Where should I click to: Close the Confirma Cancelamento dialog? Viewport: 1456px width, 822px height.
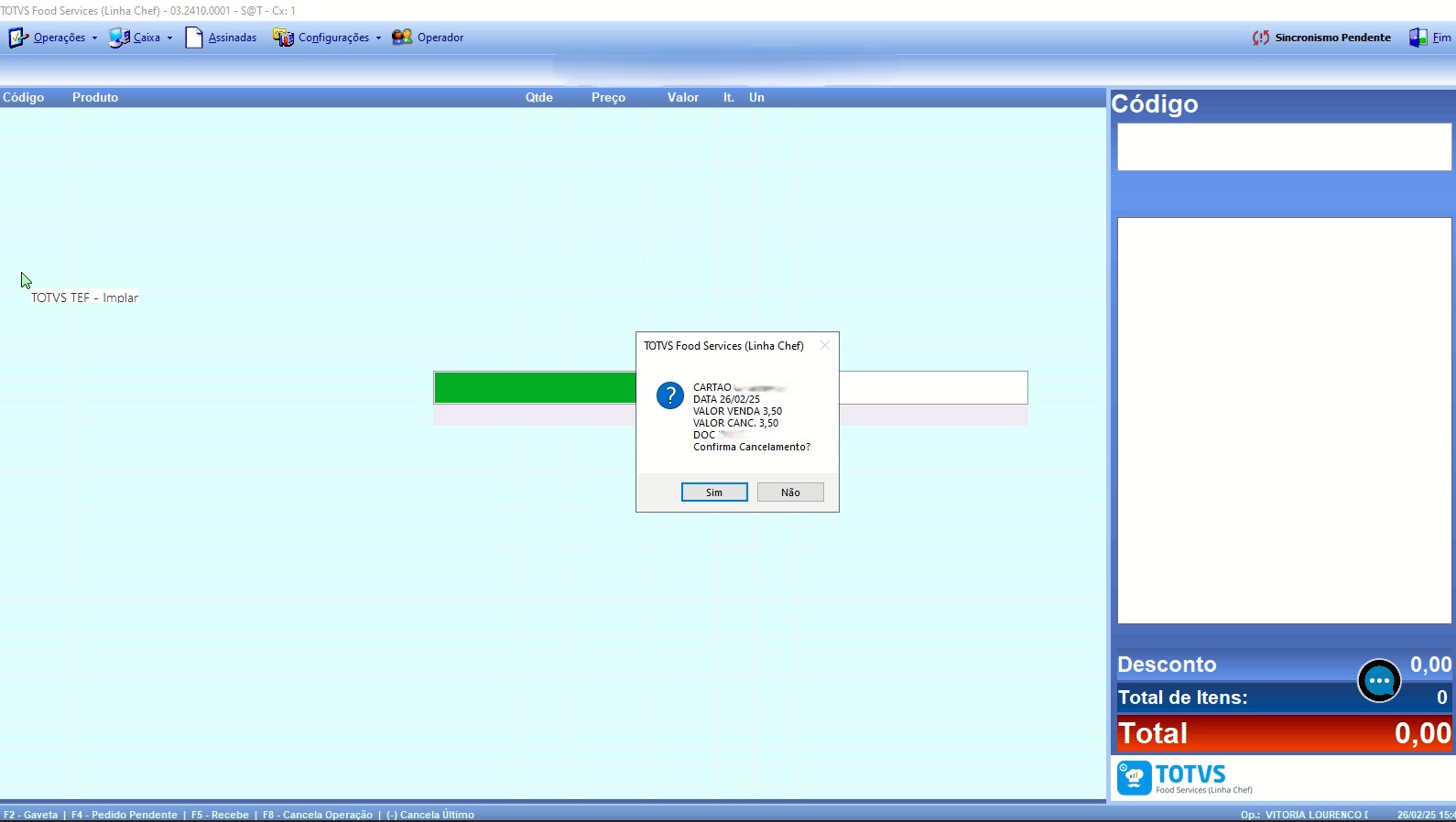825,345
